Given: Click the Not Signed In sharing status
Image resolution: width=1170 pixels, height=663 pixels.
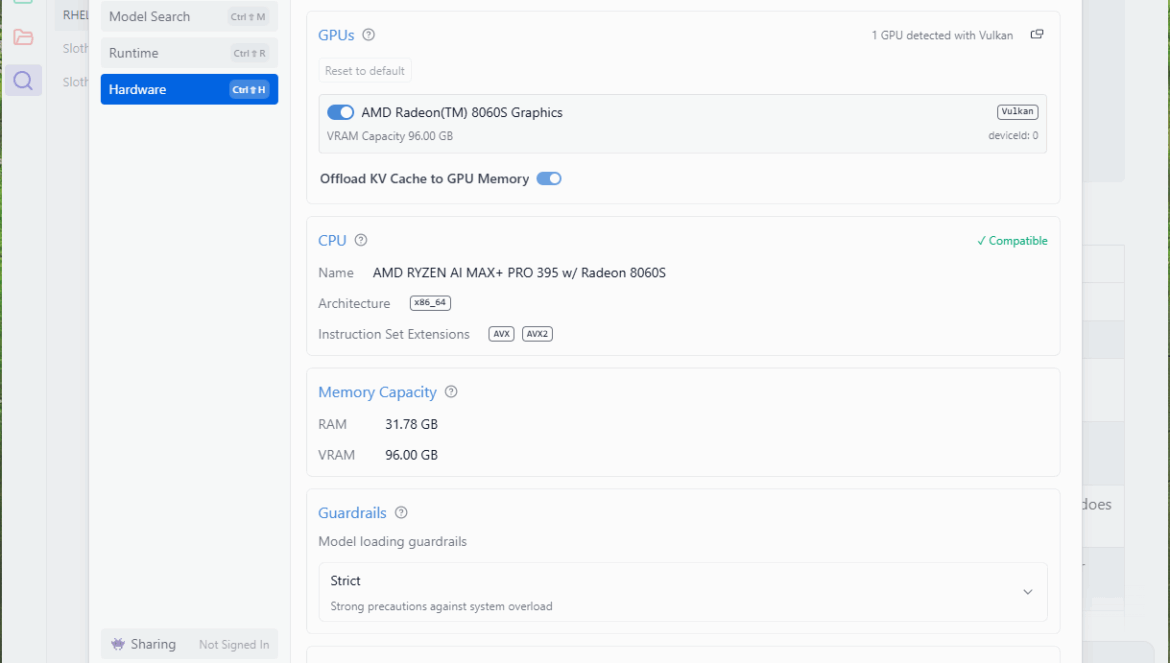Looking at the screenshot, I should click(233, 645).
